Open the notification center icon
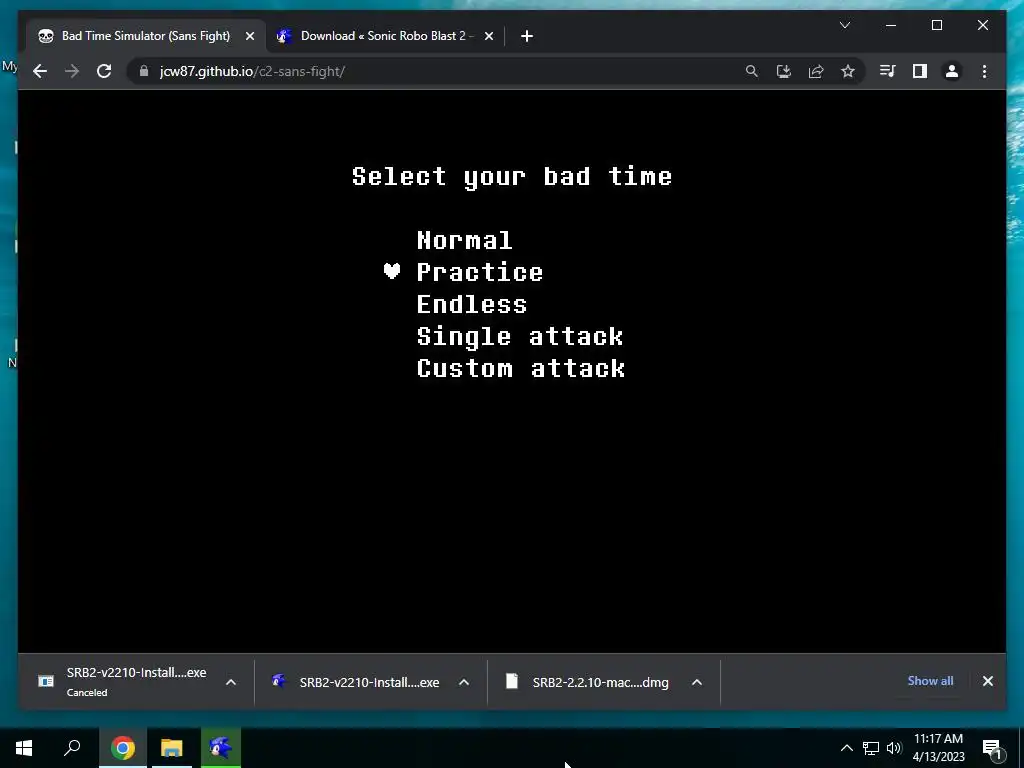 pyautogui.click(x=991, y=749)
